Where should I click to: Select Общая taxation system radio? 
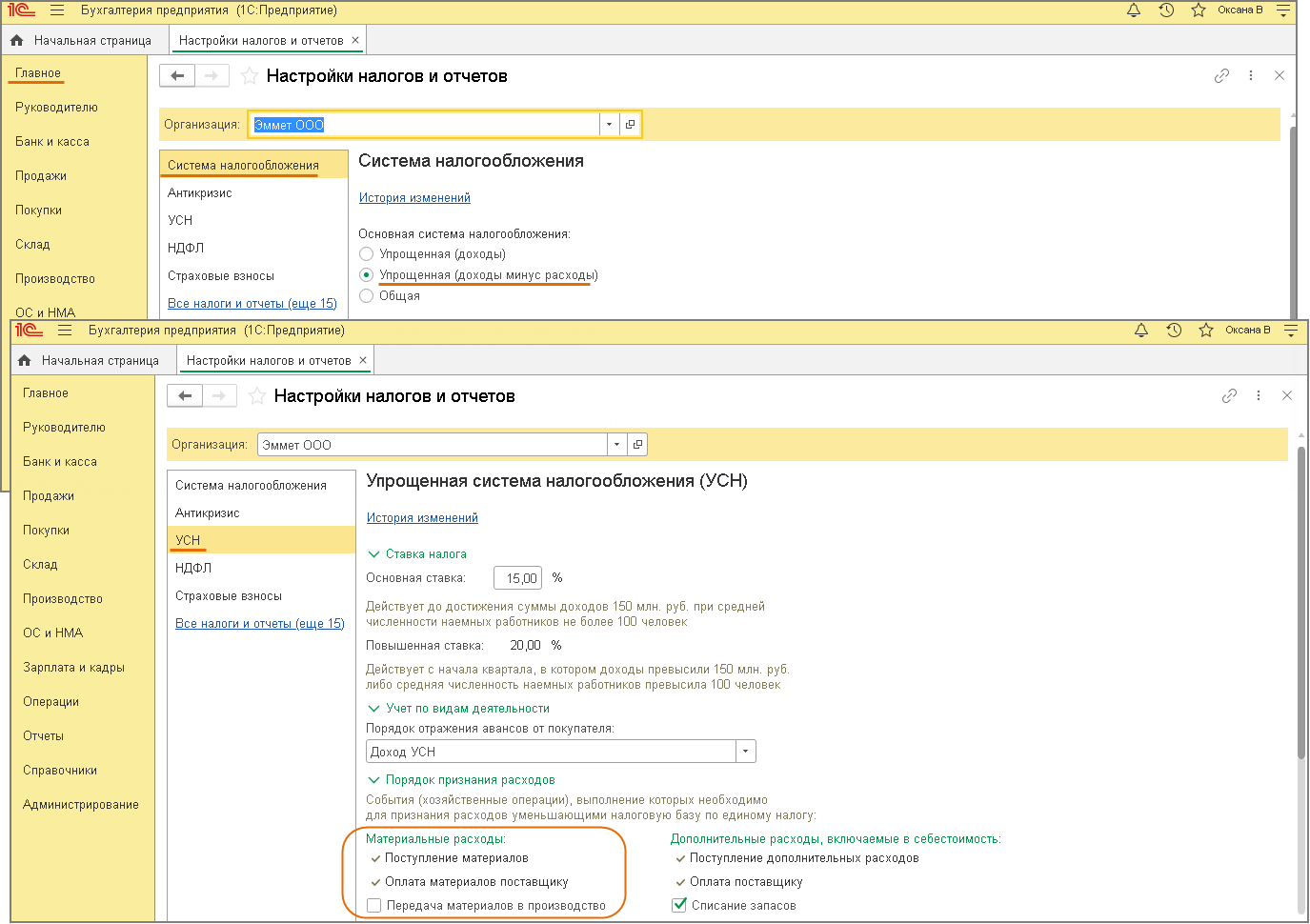click(x=367, y=296)
